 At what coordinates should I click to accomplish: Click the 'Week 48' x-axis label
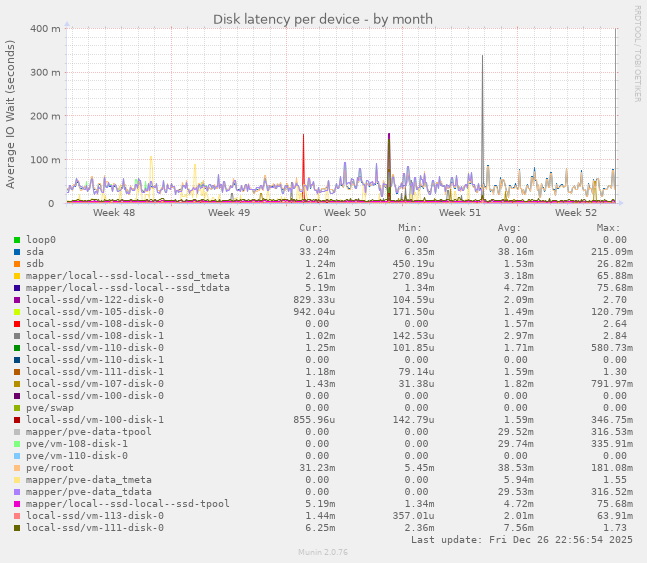click(x=114, y=213)
